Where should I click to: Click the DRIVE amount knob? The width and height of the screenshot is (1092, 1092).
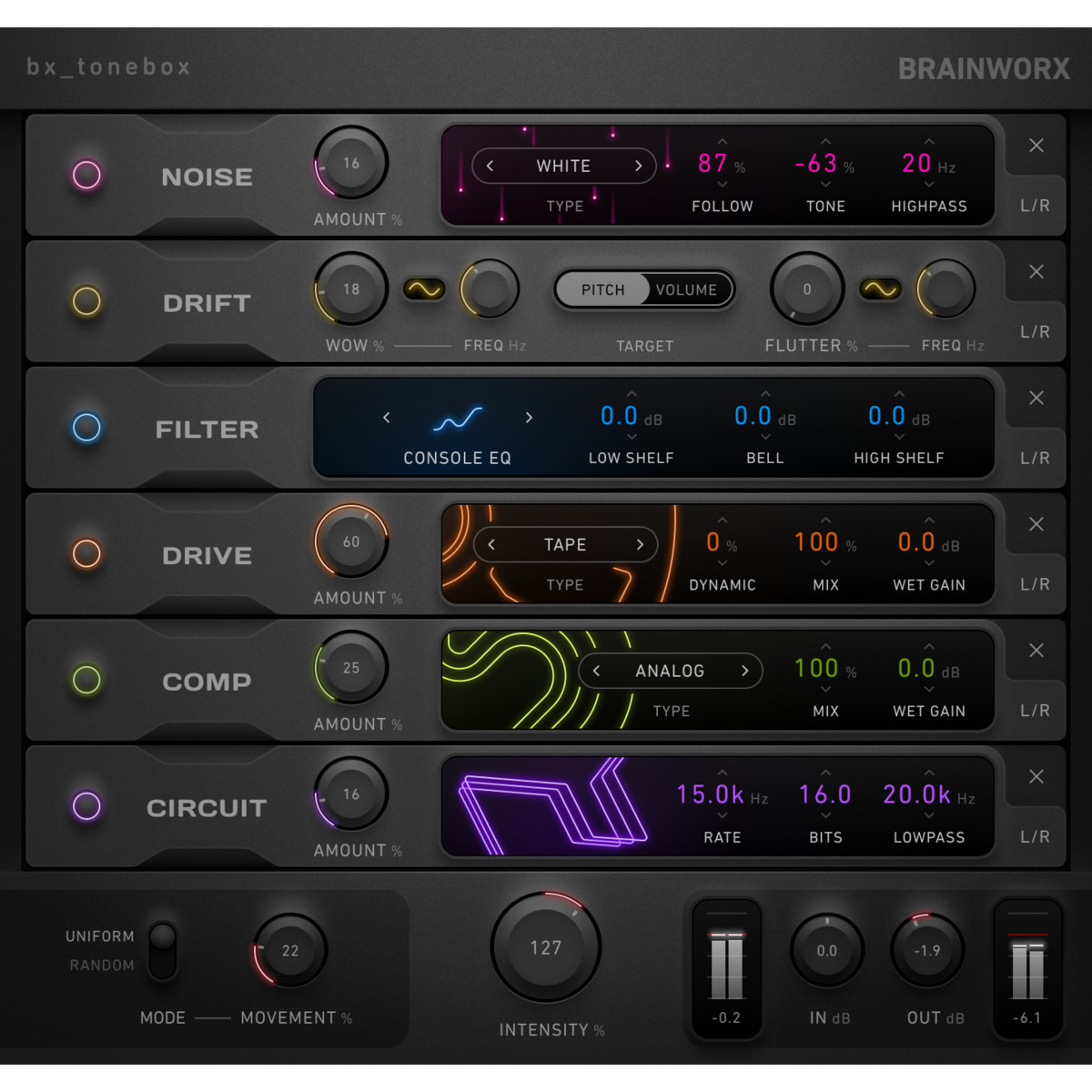(351, 541)
